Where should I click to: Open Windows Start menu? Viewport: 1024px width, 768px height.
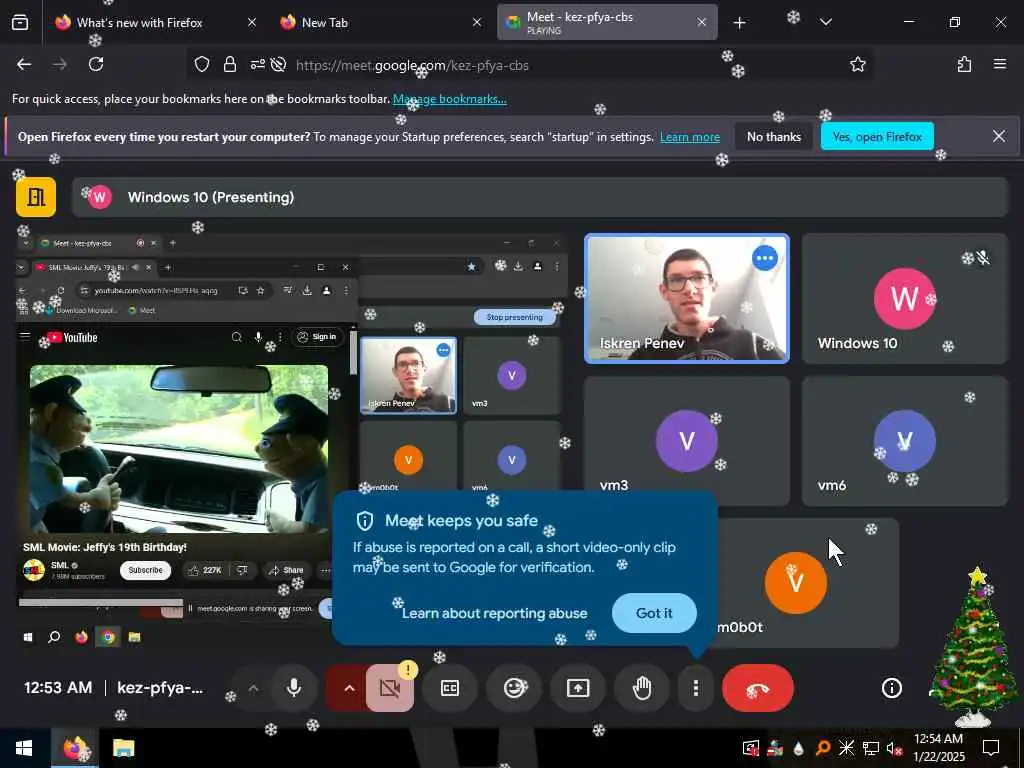coord(24,748)
